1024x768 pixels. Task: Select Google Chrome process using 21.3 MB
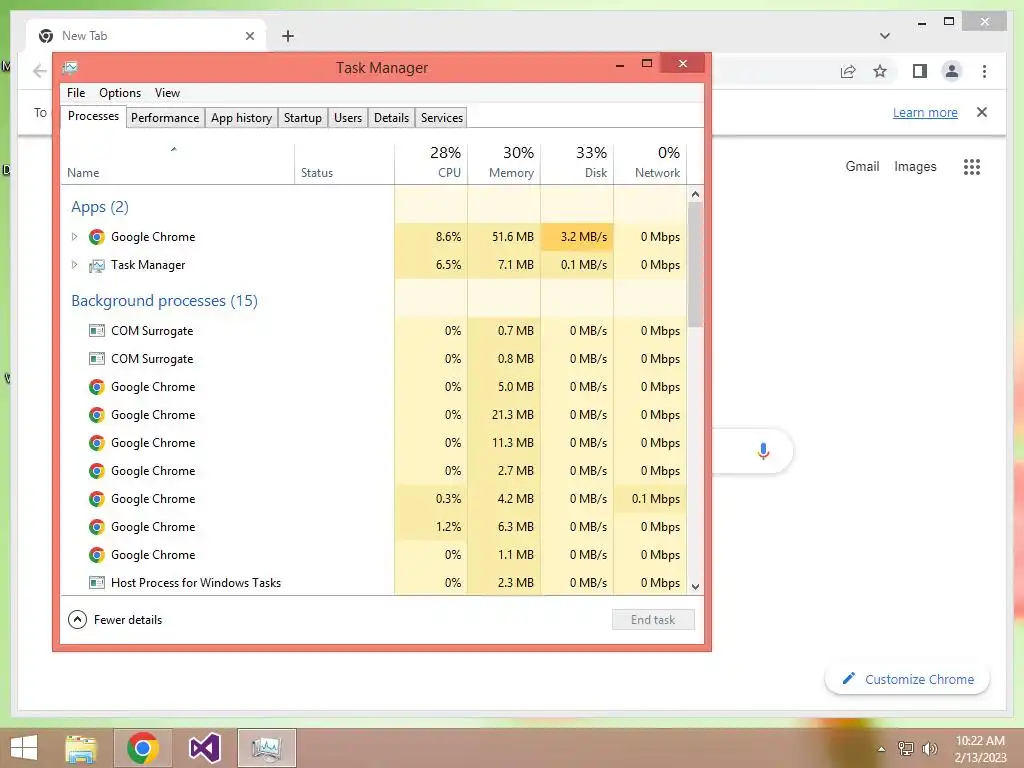(x=374, y=415)
